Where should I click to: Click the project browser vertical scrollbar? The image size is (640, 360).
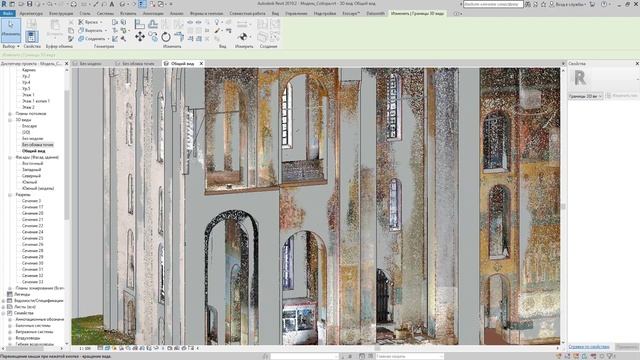point(67,155)
